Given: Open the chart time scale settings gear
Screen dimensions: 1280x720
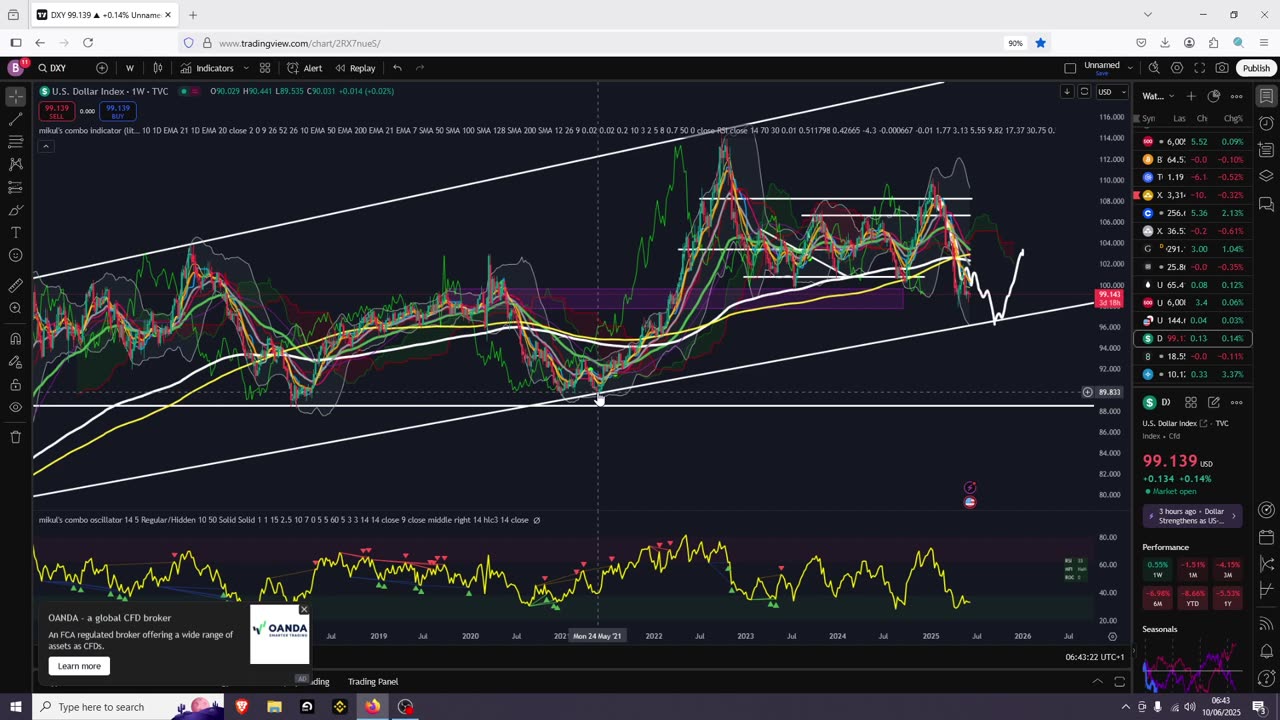Looking at the screenshot, I should pos(1112,636).
